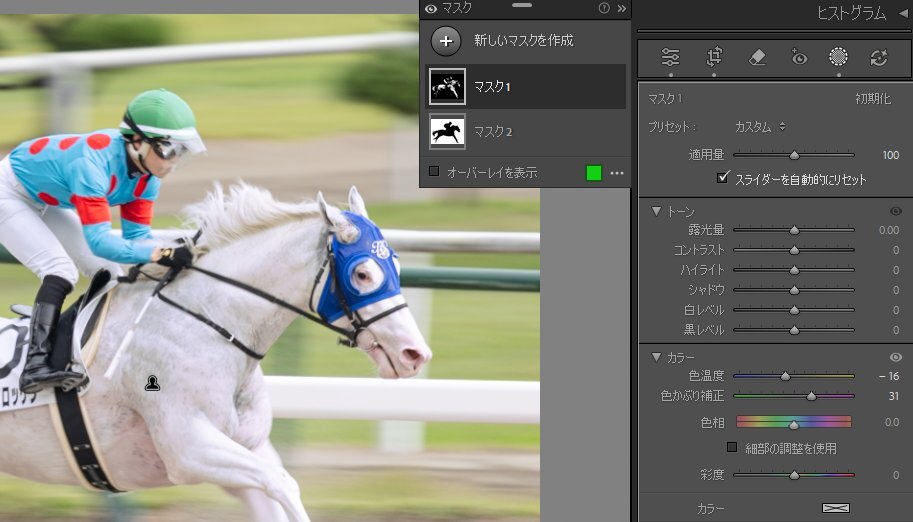This screenshot has width=913, height=522.
Task: Open overlay options three-dot menu
Action: [617, 173]
